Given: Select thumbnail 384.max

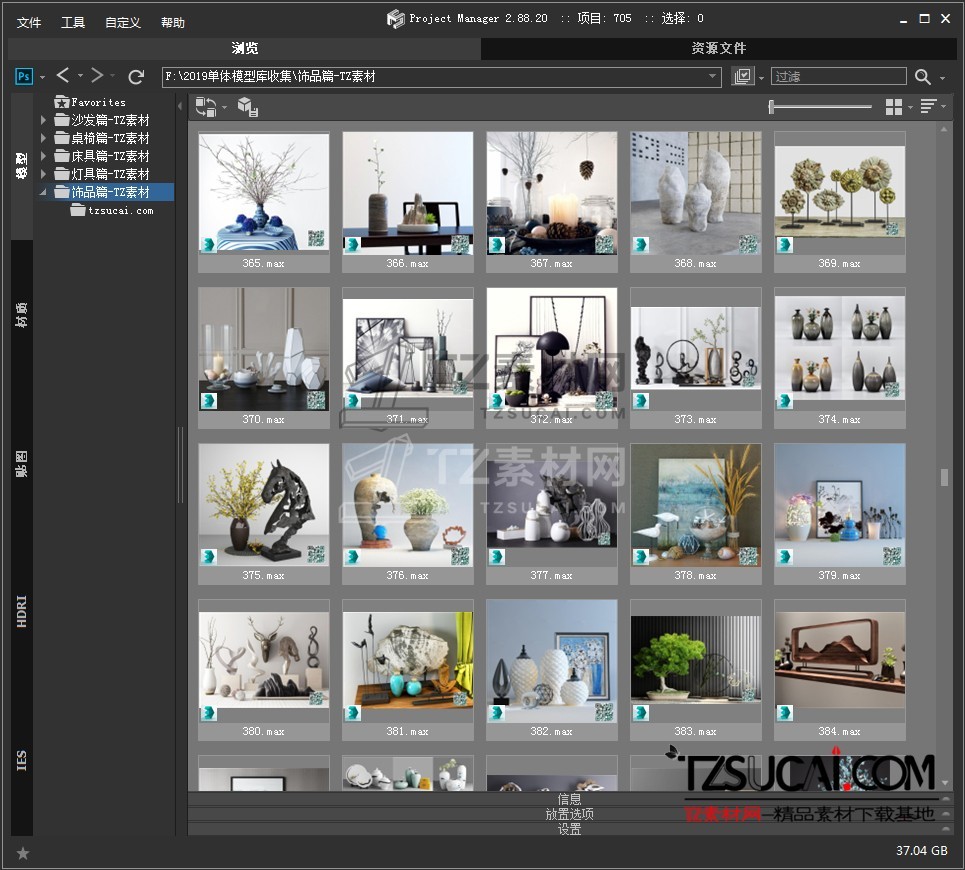Looking at the screenshot, I should [839, 670].
